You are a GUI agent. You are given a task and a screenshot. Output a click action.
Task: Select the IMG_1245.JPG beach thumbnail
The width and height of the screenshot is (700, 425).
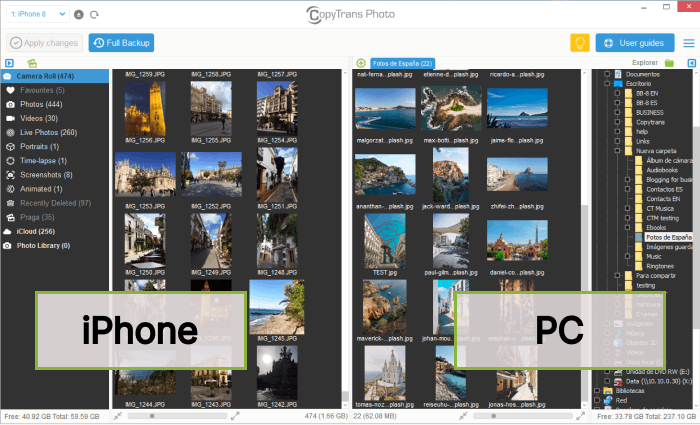pyautogui.click(x=277, y=307)
